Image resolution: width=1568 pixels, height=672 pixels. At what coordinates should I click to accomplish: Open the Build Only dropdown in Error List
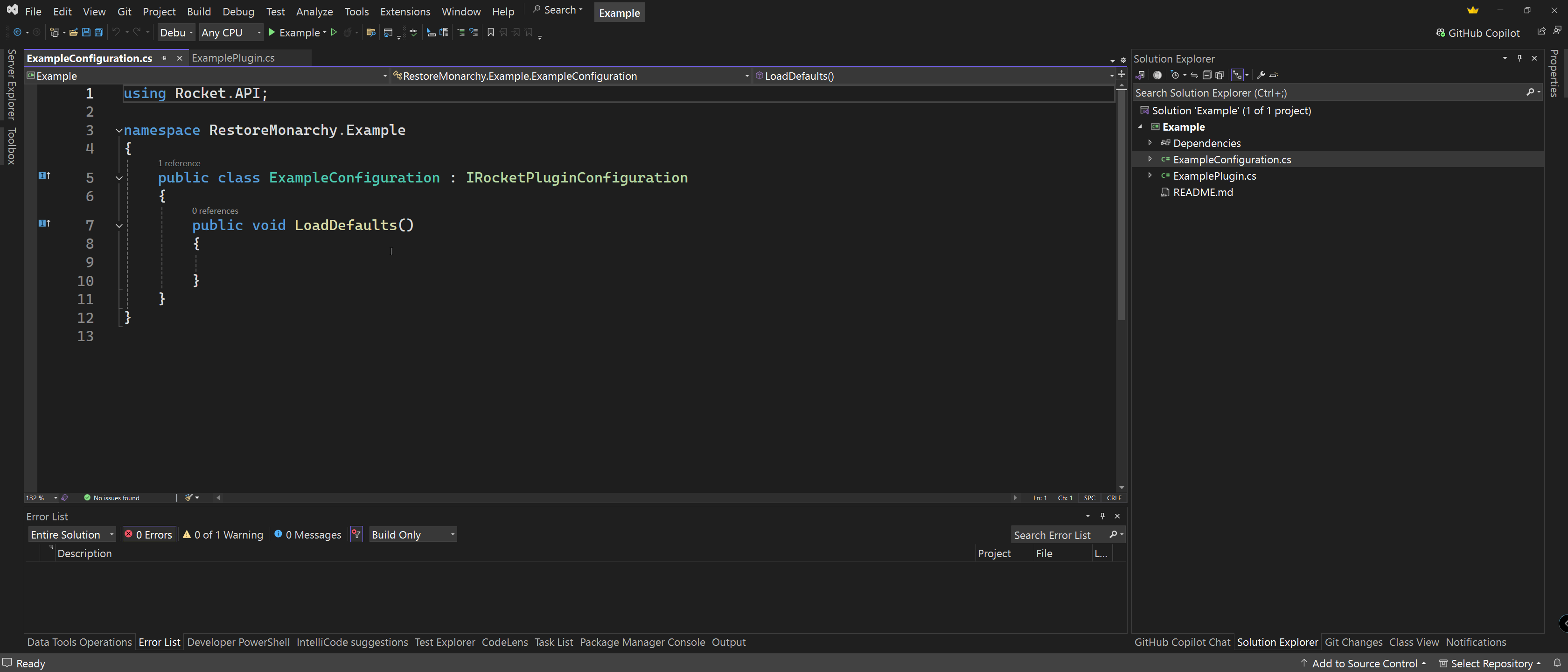[x=413, y=534]
